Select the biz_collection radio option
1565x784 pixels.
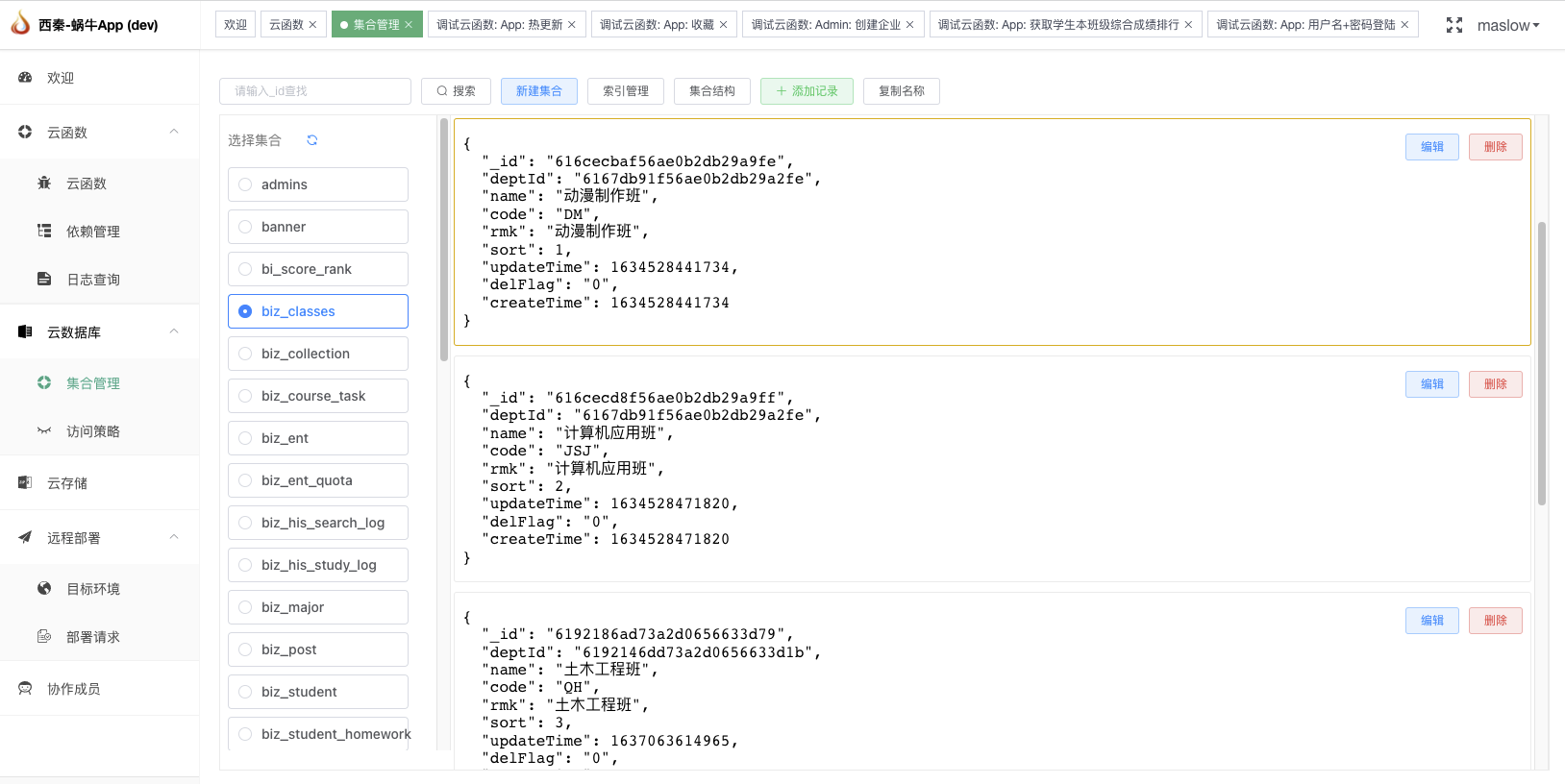point(245,354)
